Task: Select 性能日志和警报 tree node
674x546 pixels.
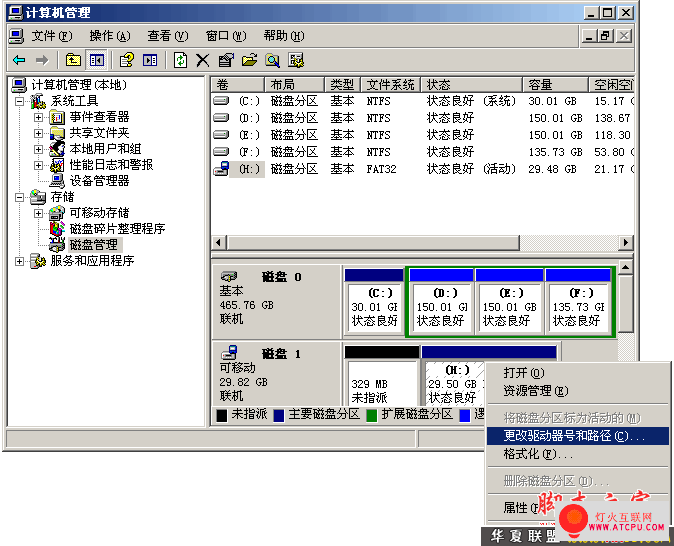Action: (111, 165)
